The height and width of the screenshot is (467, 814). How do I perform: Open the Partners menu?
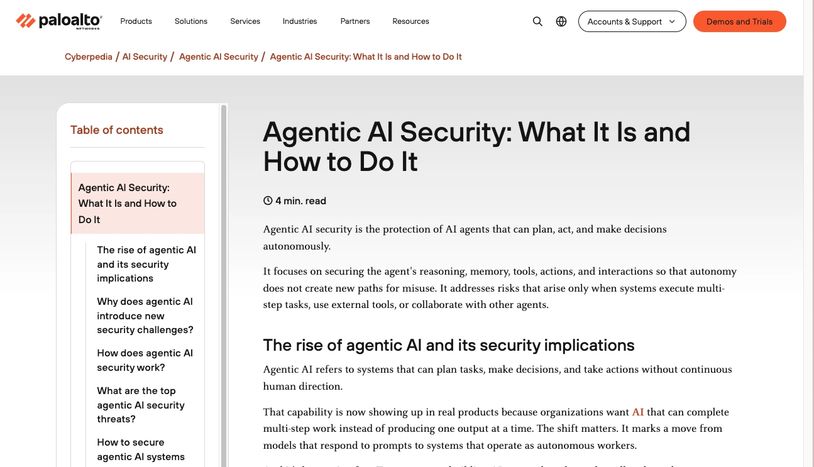pyautogui.click(x=355, y=21)
